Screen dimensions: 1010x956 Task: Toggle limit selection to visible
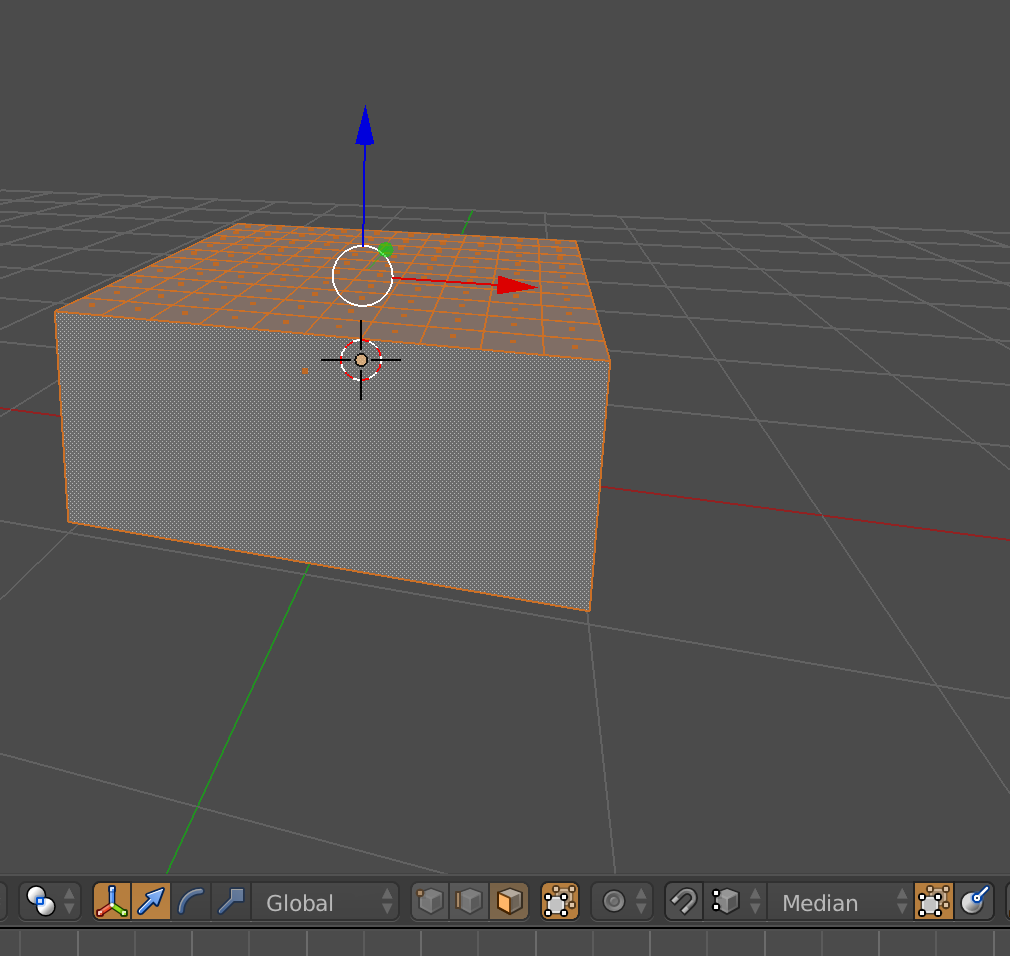pos(558,901)
